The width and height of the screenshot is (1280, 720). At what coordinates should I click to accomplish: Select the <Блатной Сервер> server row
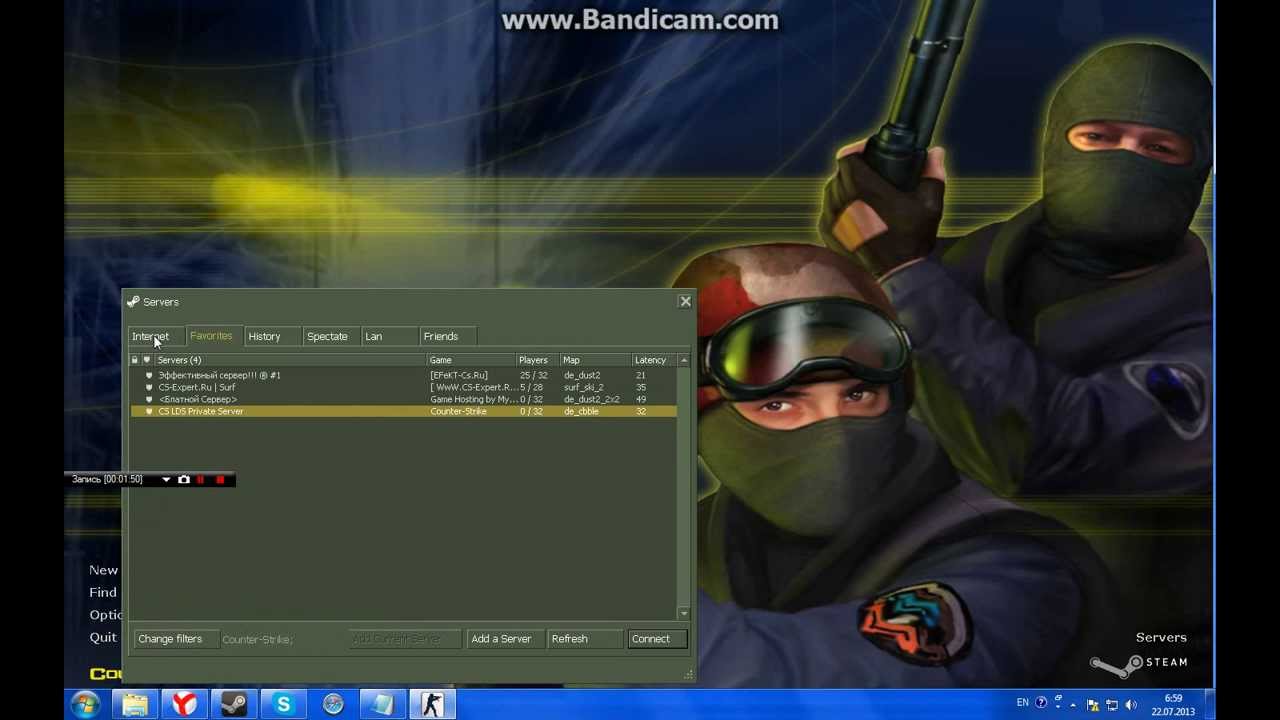click(404, 399)
